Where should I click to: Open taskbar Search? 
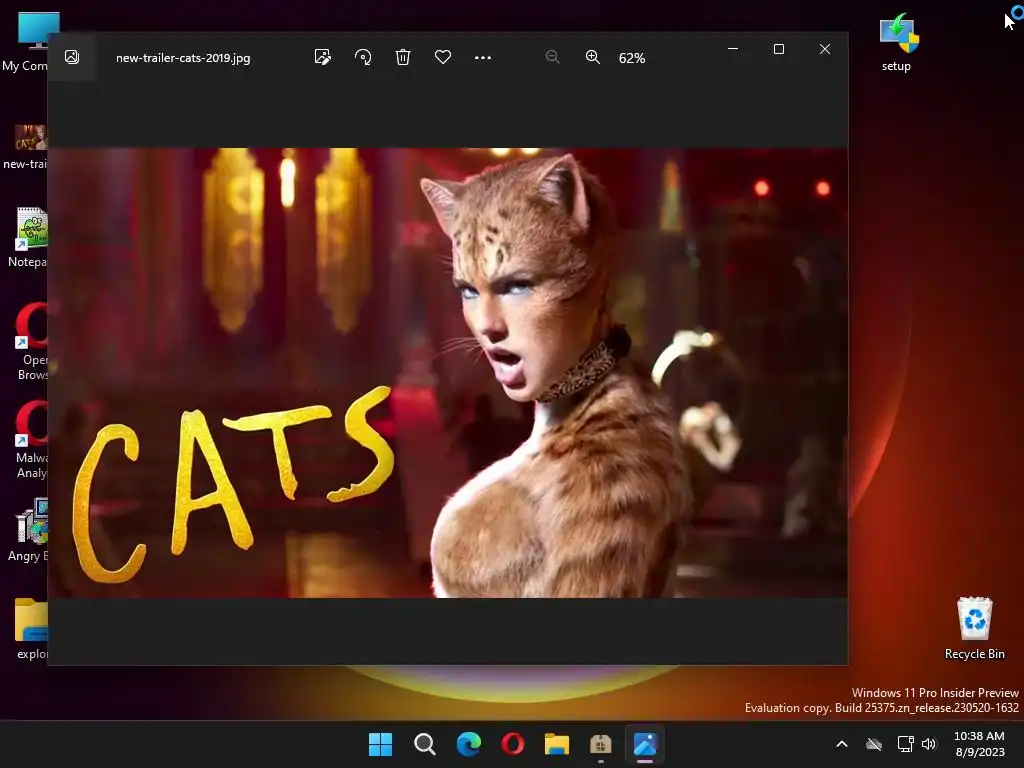(x=424, y=744)
